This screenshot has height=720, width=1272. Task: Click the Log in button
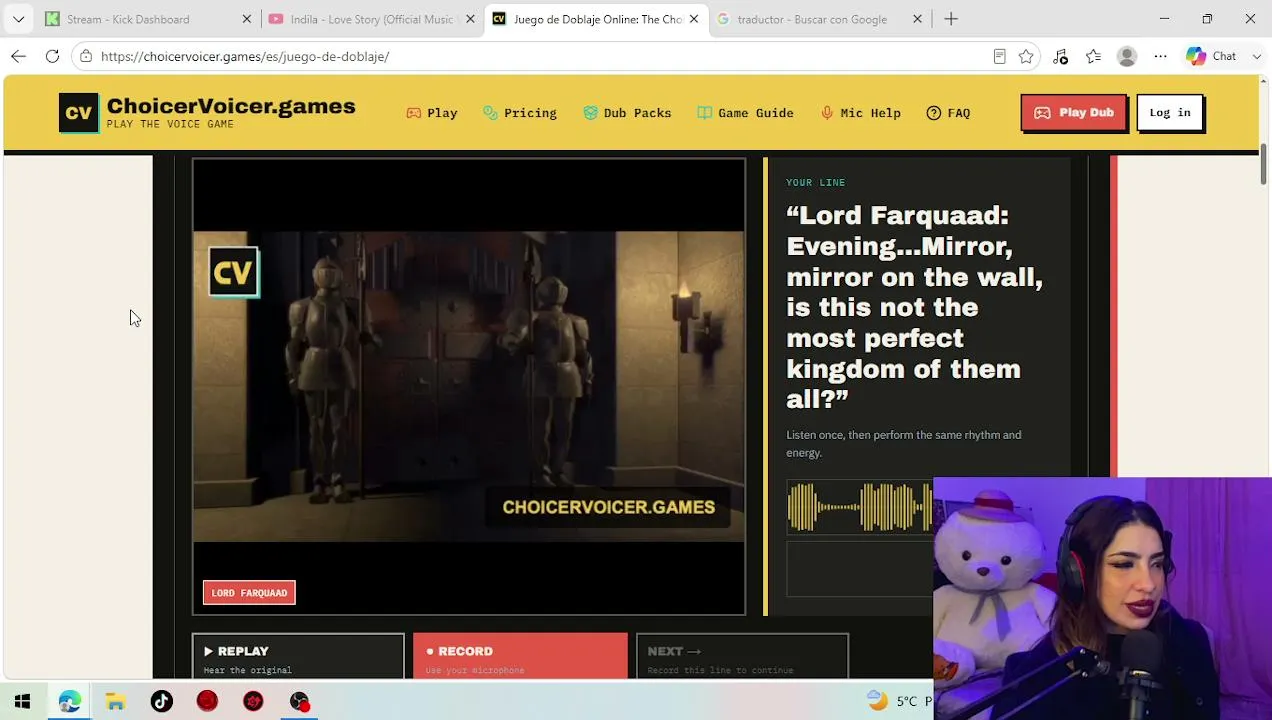[x=1170, y=113]
